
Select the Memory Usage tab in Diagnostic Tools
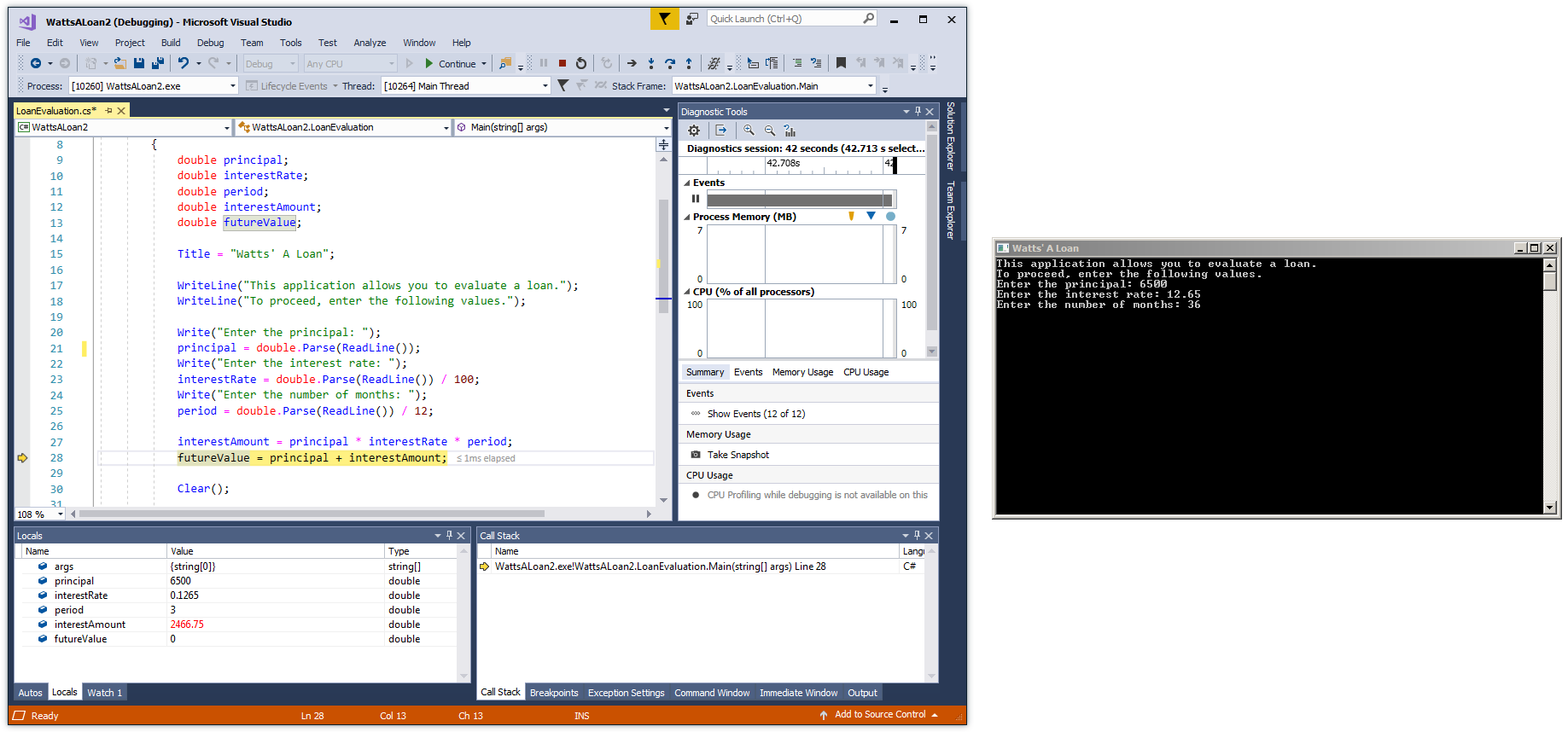pyautogui.click(x=802, y=372)
